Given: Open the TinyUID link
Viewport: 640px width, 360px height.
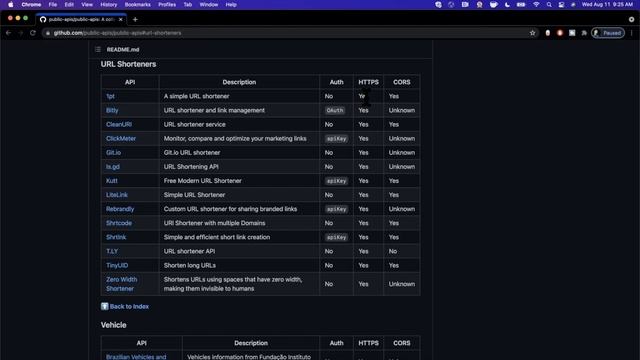Looking at the screenshot, I should coord(117,265).
